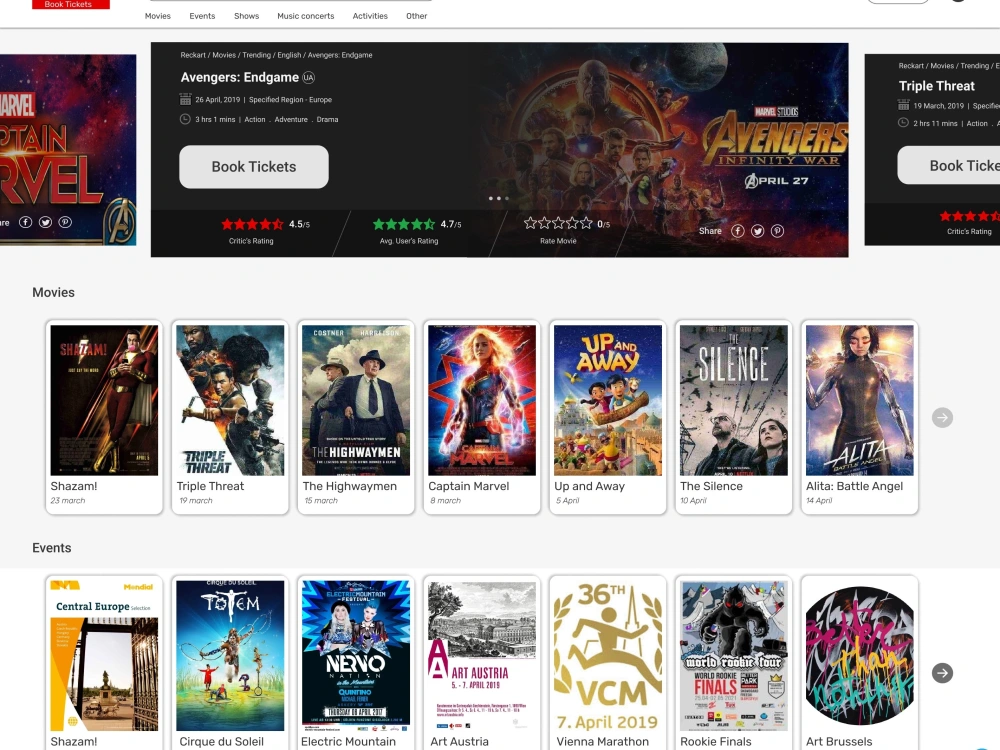Open the Art Brussels event card
1000x750 pixels.
click(860, 663)
